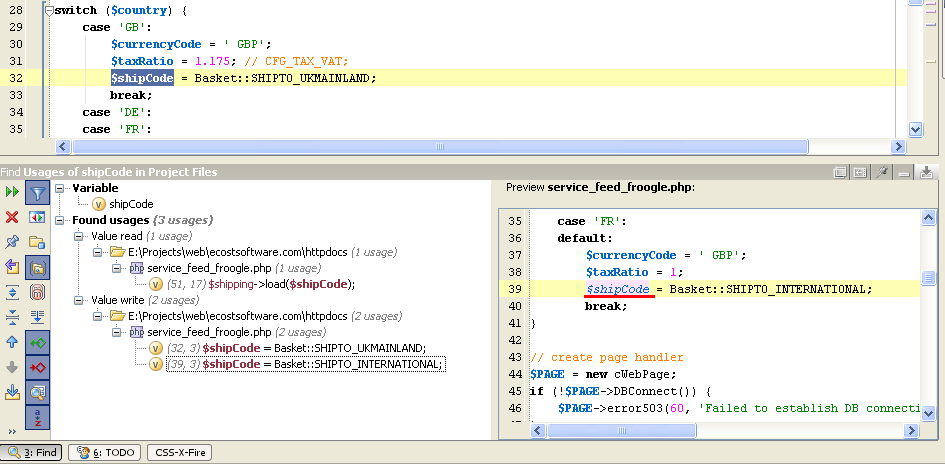Viewport: 945px width, 464px height.
Task: Click $taxRatio on preview line 38
Action: point(617,272)
